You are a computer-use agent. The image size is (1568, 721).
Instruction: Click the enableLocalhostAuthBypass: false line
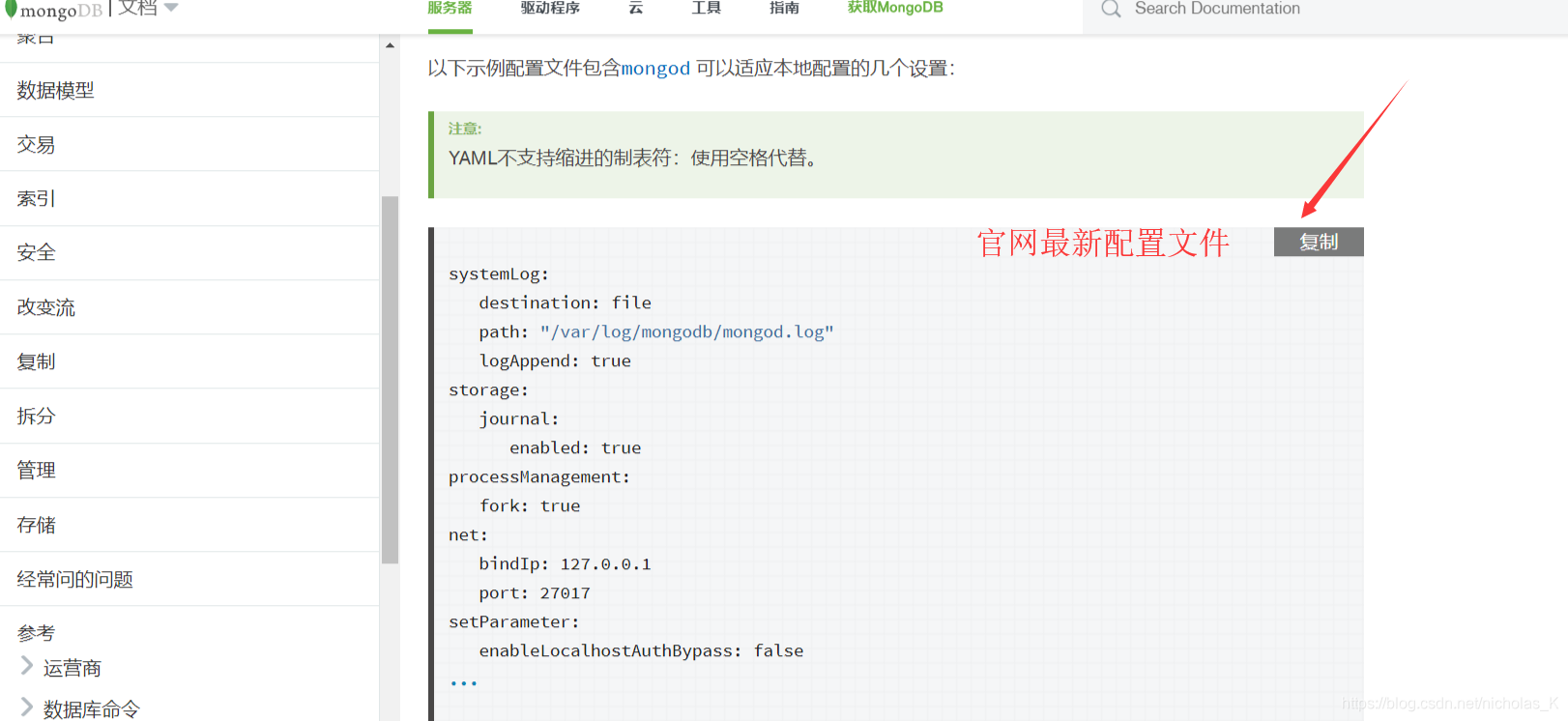641,650
